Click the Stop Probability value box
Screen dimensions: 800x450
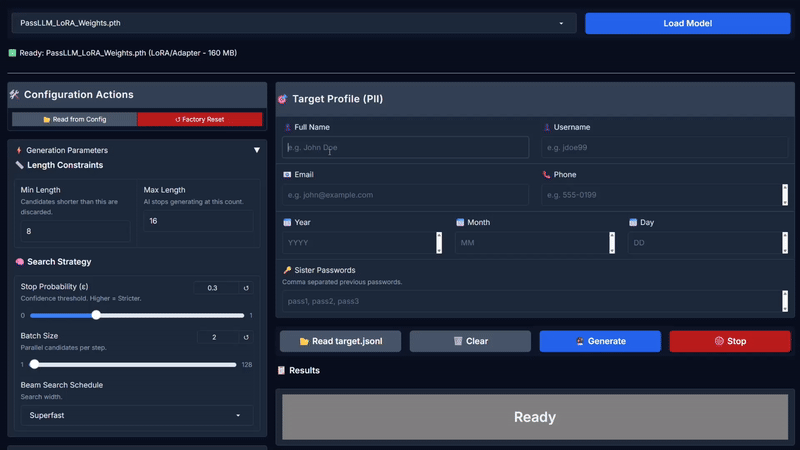(x=216, y=288)
